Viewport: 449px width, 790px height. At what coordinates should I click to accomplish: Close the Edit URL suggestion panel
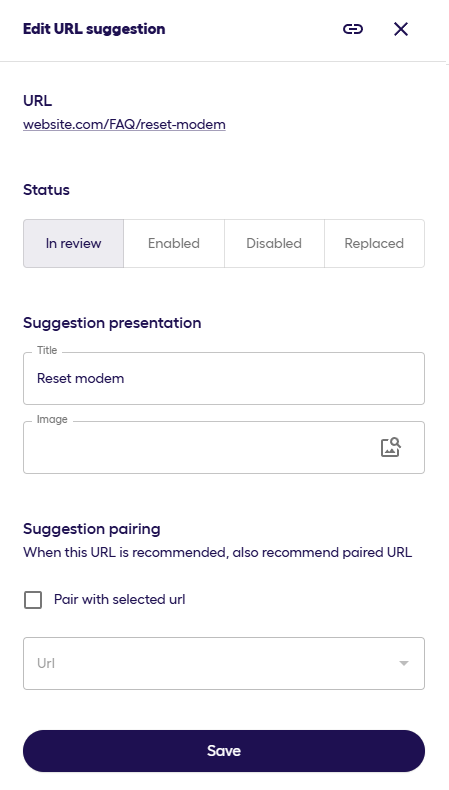(401, 29)
